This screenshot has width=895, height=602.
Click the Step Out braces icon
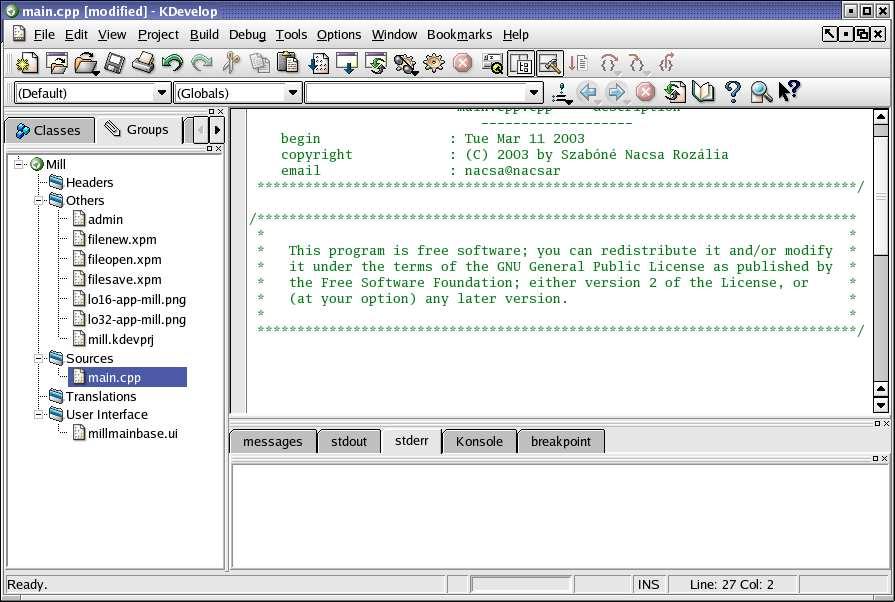point(666,63)
